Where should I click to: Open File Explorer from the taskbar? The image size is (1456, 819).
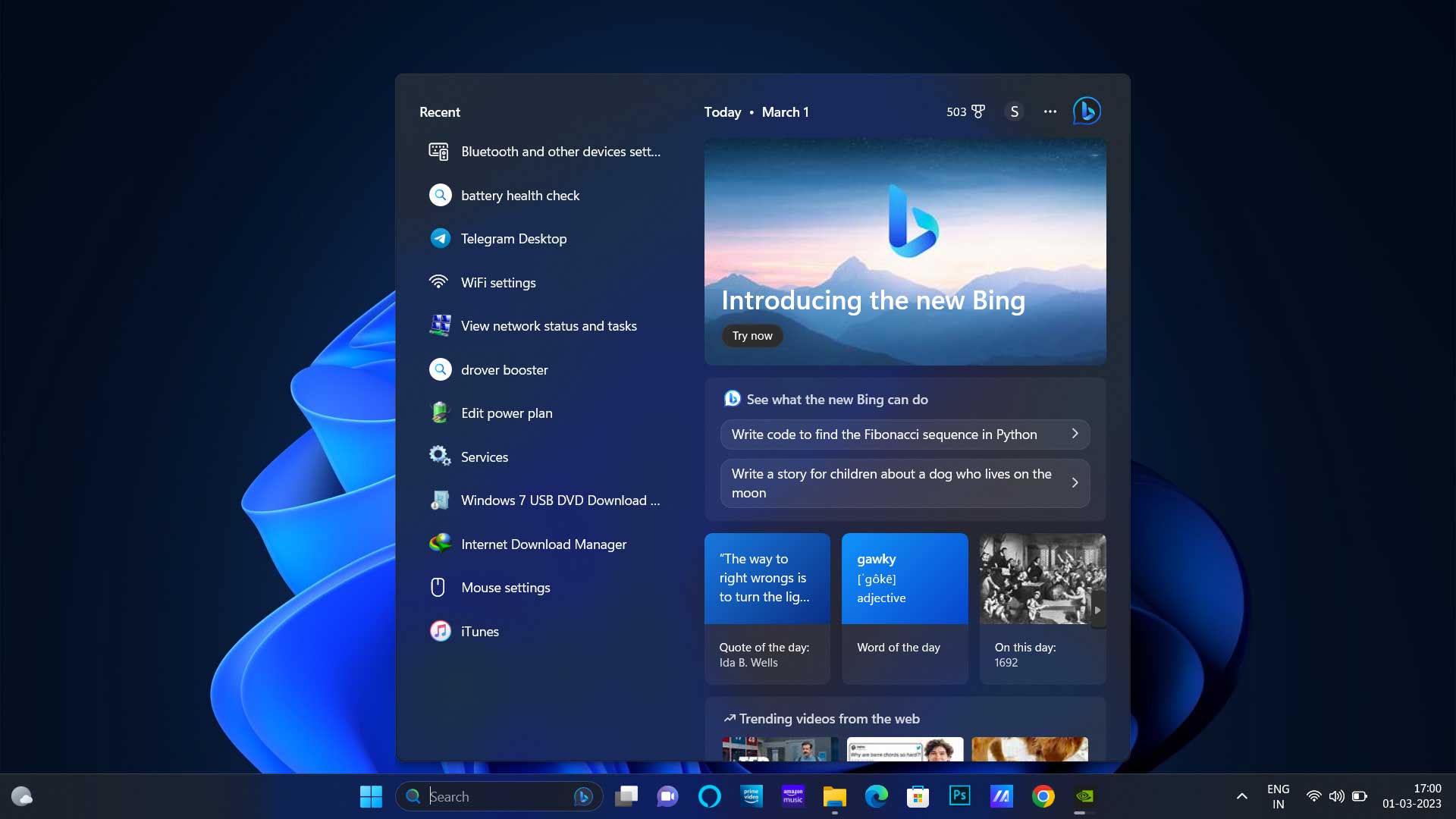(835, 796)
